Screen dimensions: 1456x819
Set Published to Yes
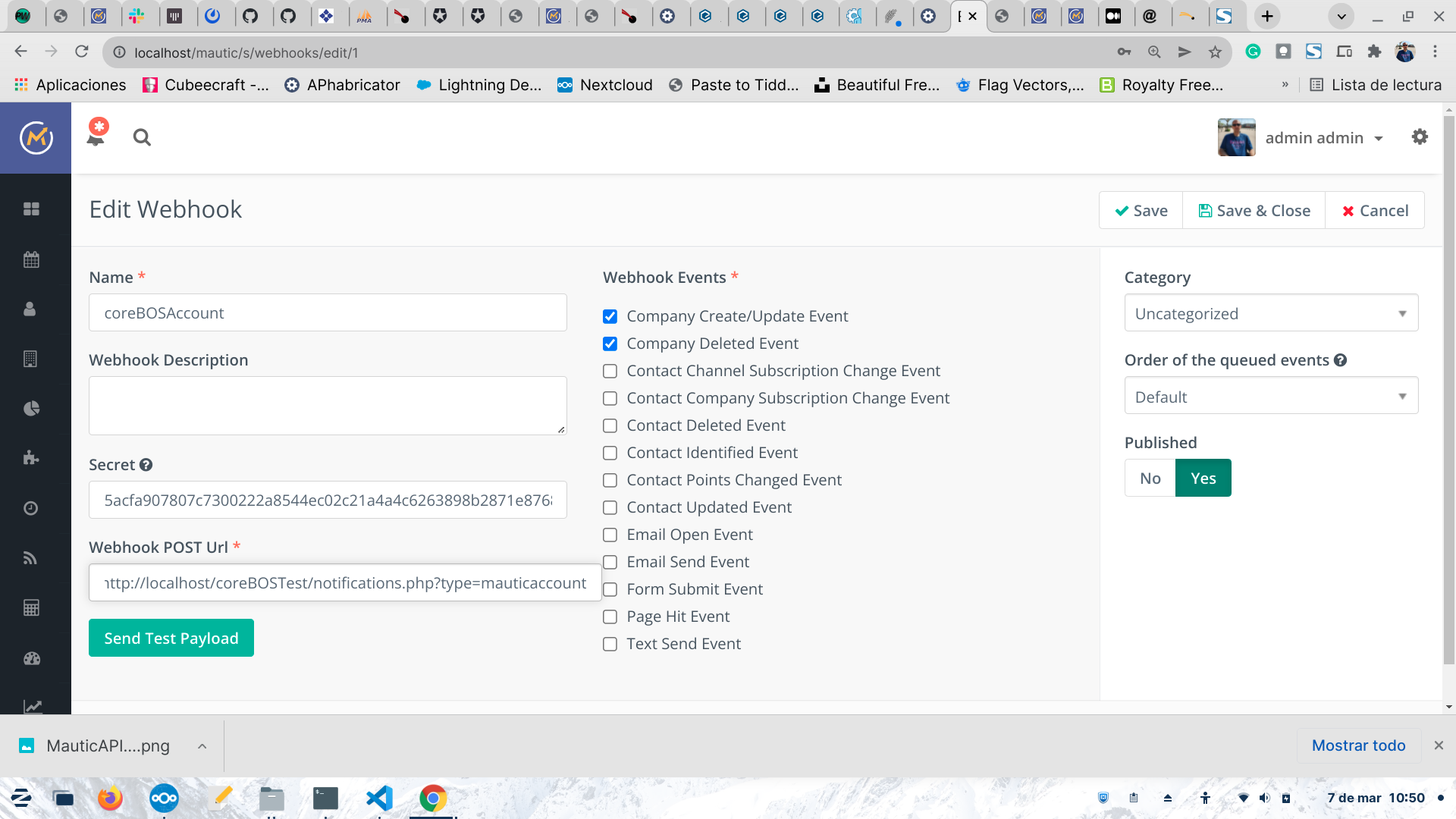point(1203,478)
